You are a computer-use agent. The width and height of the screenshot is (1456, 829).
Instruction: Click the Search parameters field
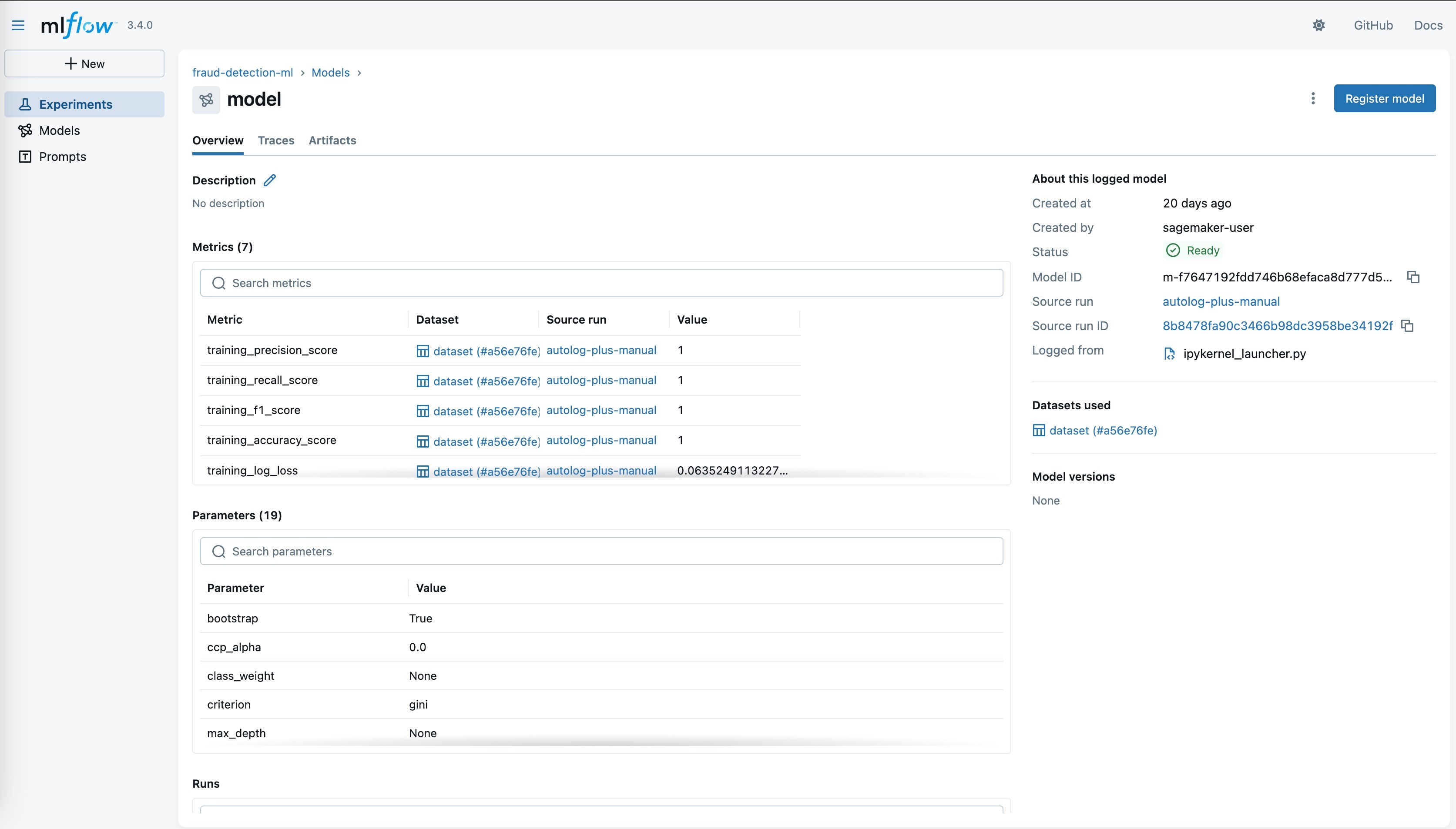[x=601, y=551]
